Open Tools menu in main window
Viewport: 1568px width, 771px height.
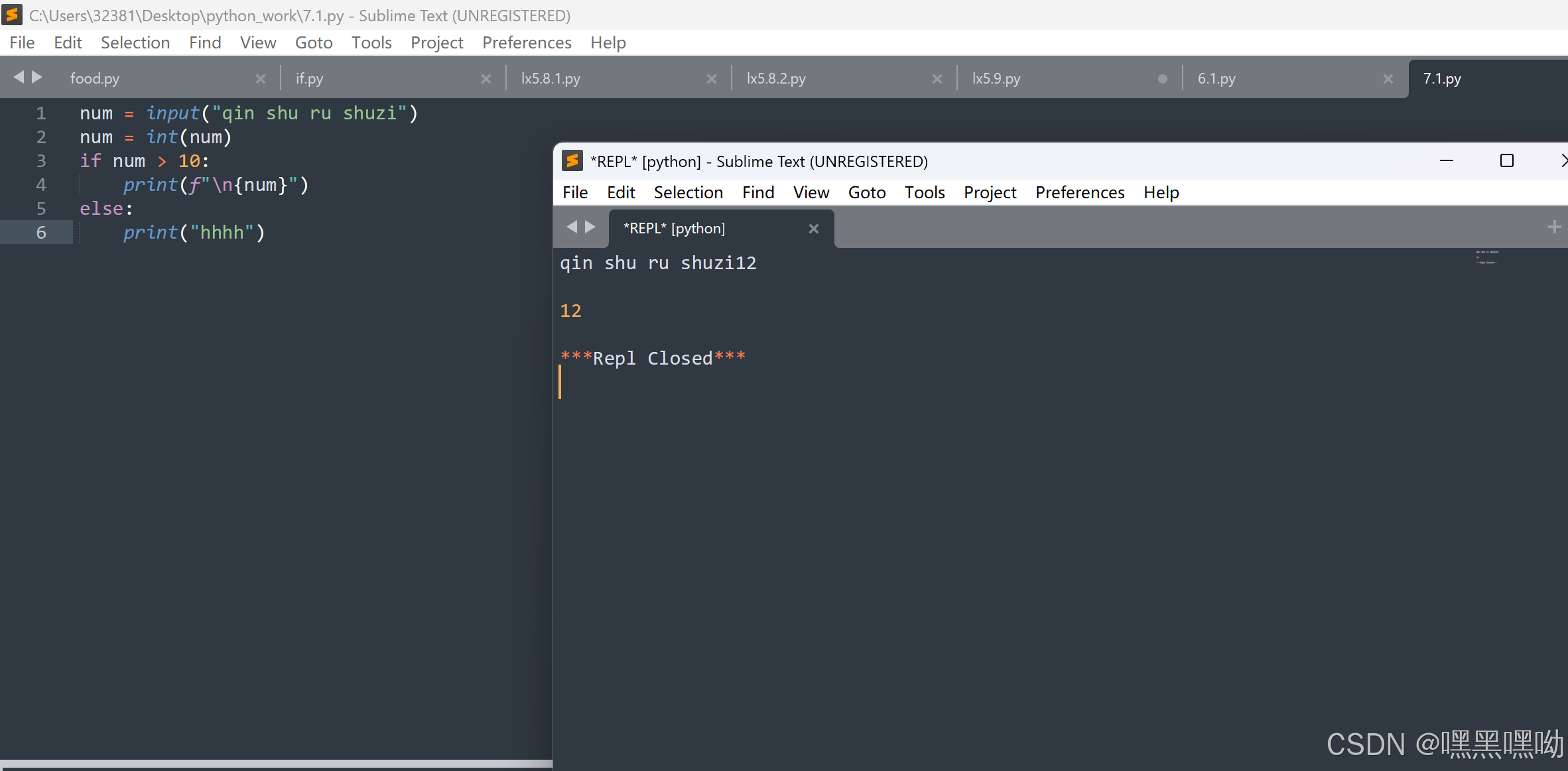(371, 42)
